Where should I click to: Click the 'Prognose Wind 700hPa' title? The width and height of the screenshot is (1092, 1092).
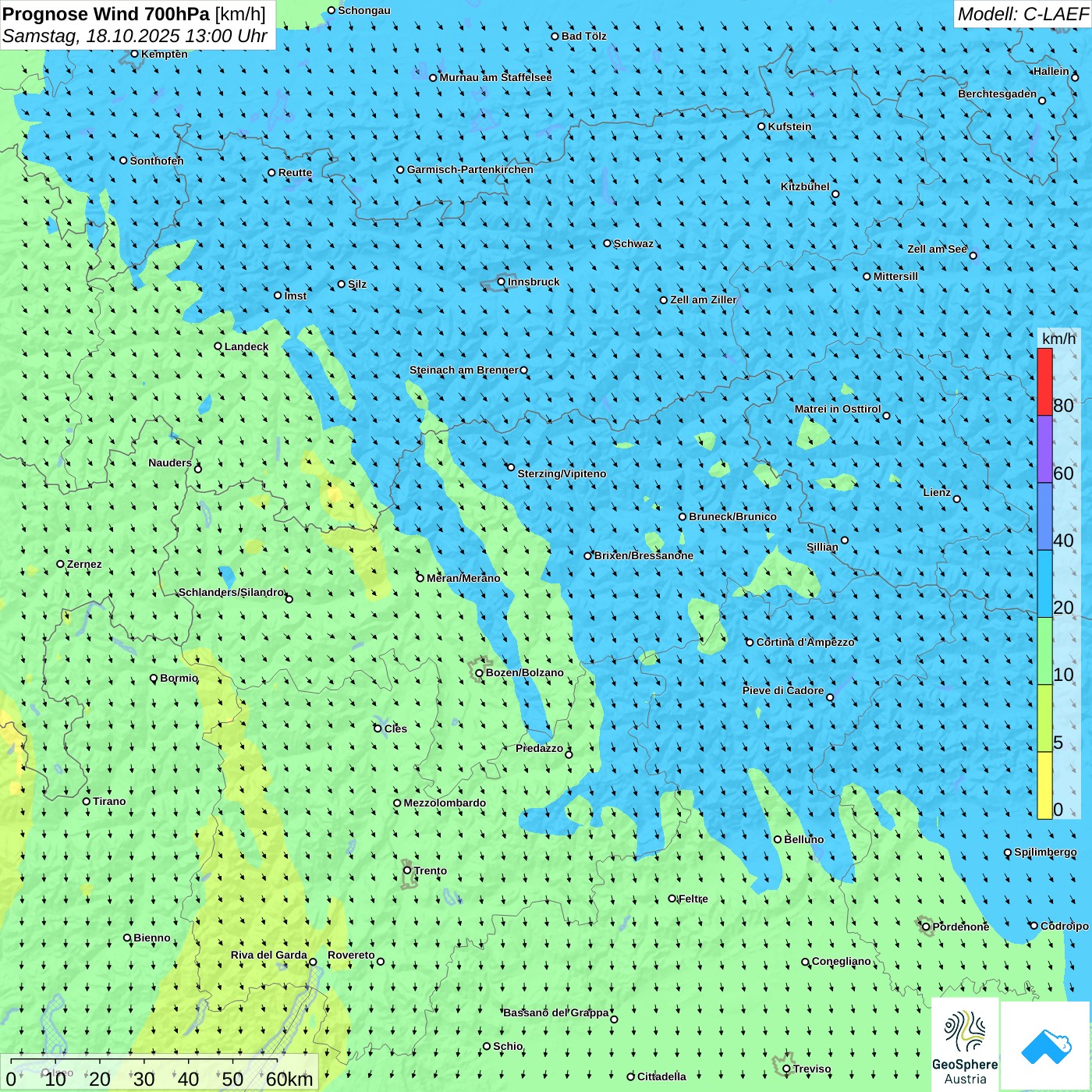(x=105, y=14)
